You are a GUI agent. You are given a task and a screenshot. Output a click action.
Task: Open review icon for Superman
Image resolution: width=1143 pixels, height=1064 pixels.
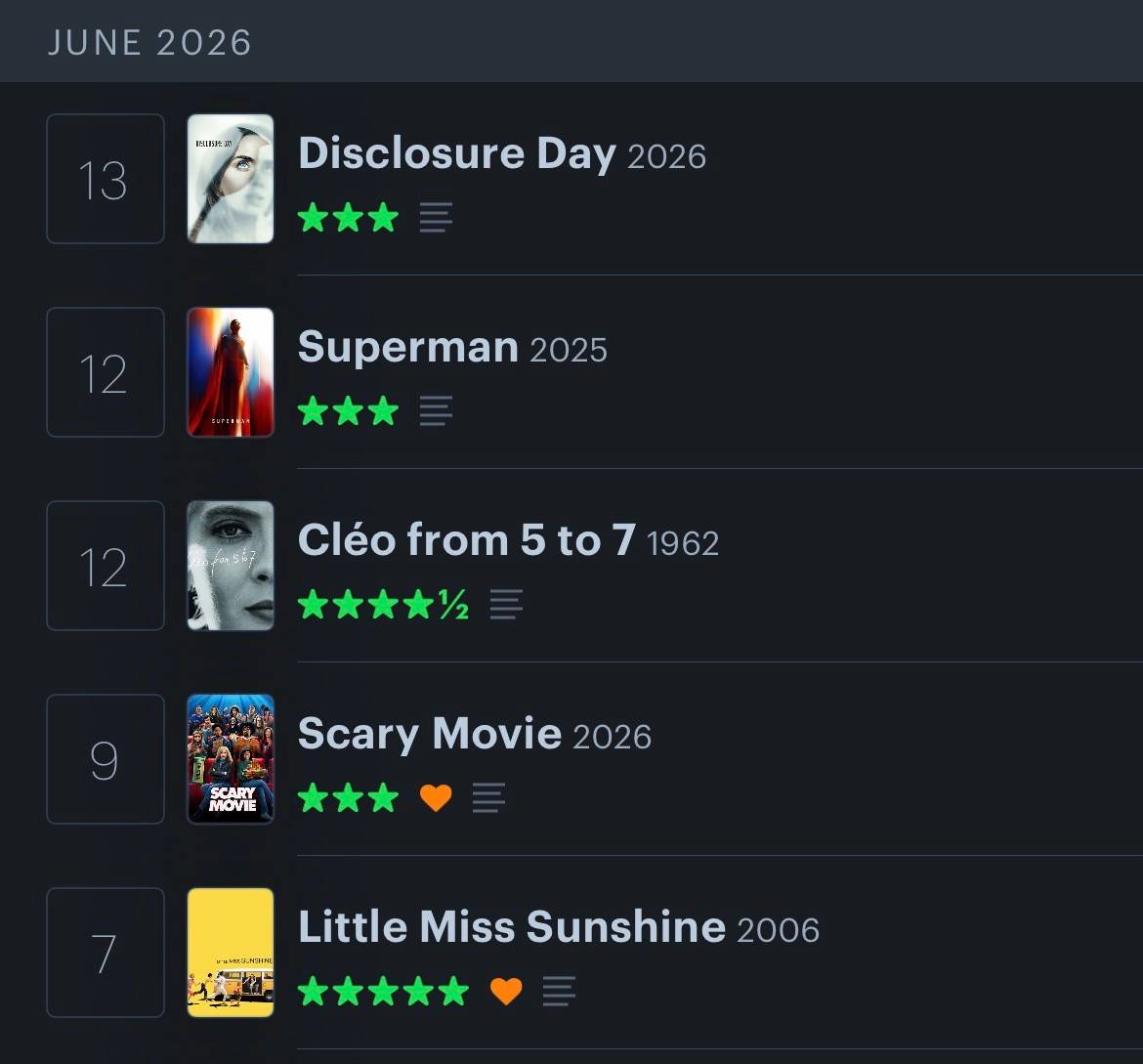436,410
